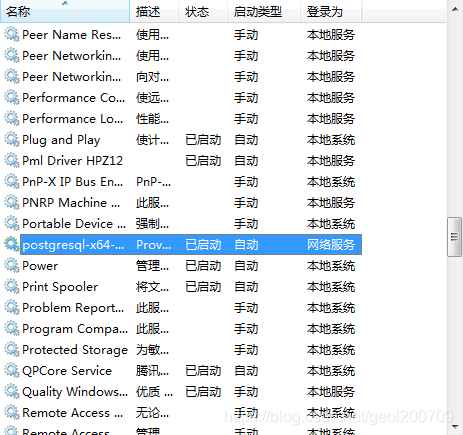This screenshot has width=463, height=435.
Task: Click 腾讯... description of QPCore Service
Action: click(x=152, y=371)
